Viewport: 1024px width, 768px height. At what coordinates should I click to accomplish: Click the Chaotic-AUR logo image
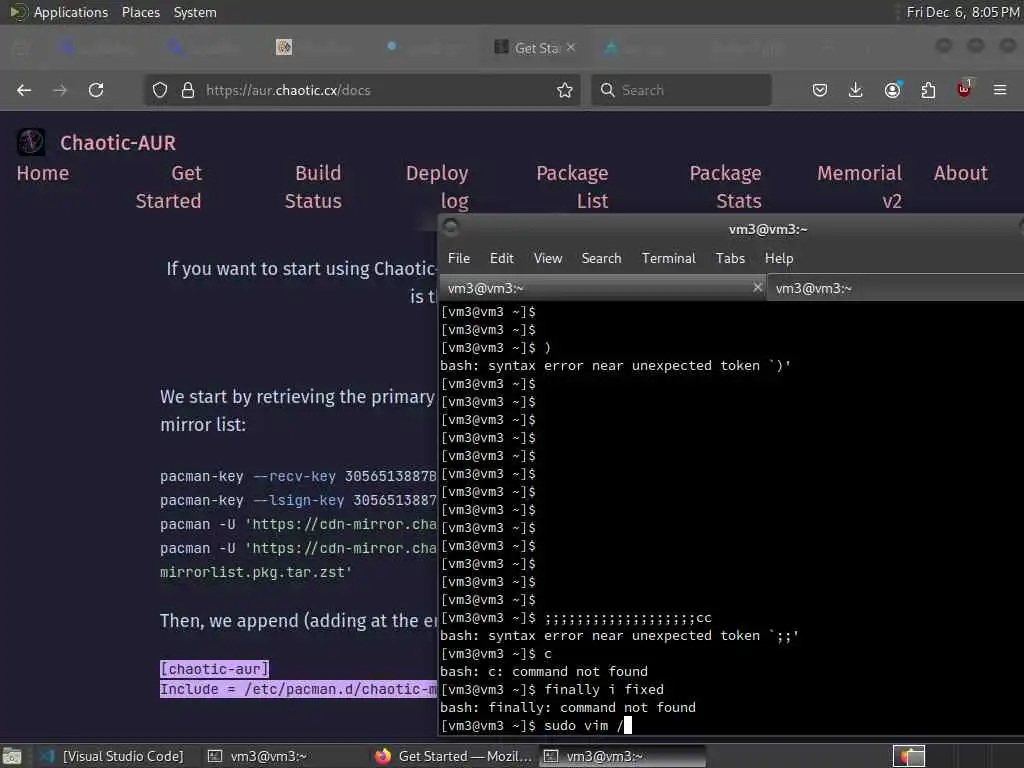click(31, 142)
